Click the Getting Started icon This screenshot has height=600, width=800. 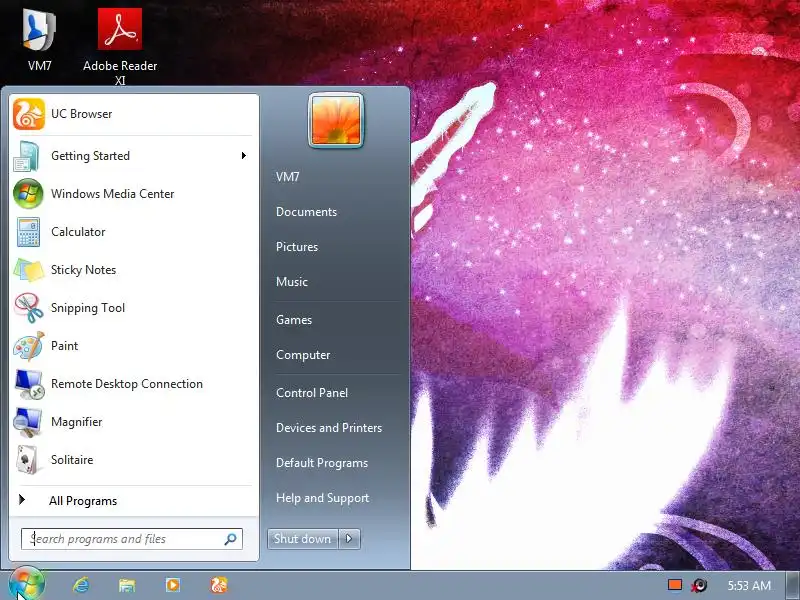click(27, 156)
